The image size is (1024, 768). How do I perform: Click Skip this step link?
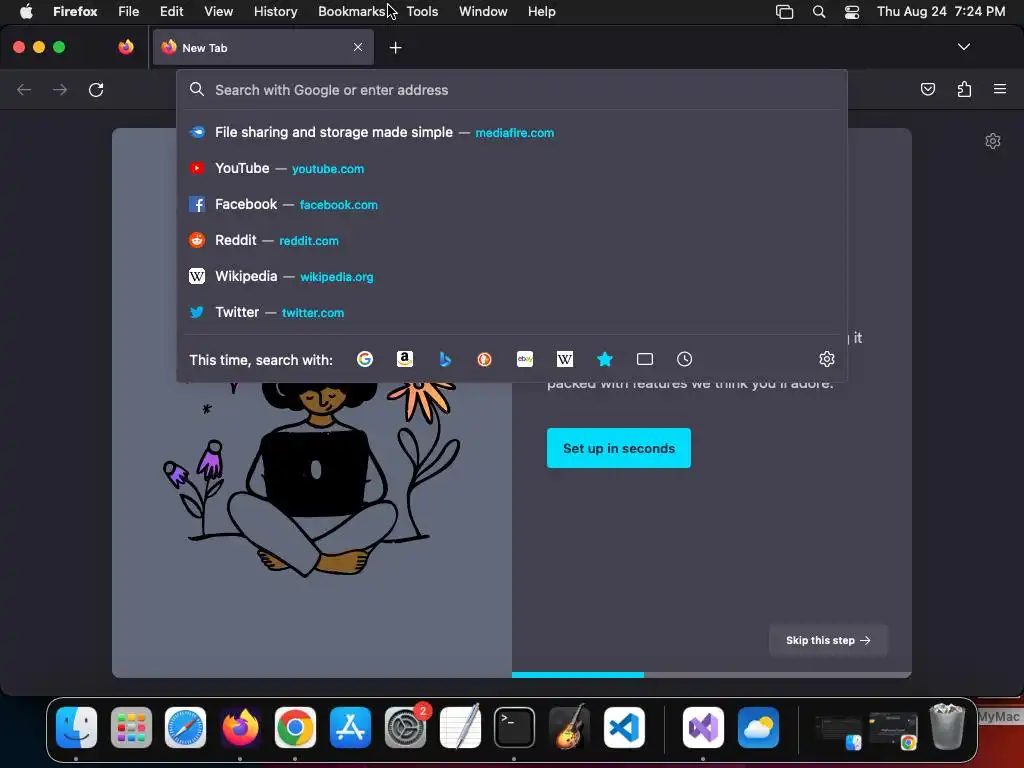pos(827,640)
